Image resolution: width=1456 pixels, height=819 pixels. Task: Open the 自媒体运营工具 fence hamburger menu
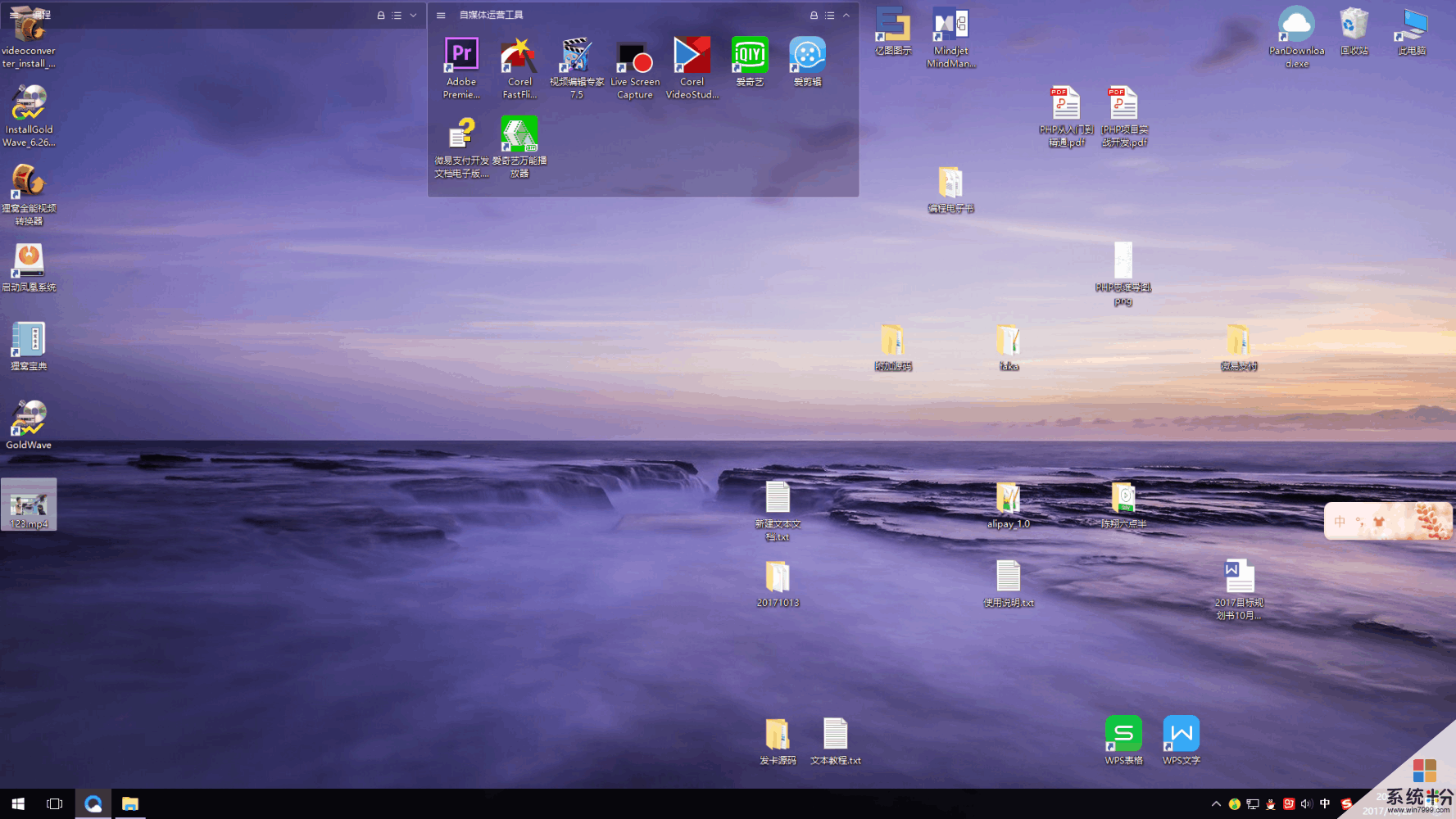[x=441, y=15]
